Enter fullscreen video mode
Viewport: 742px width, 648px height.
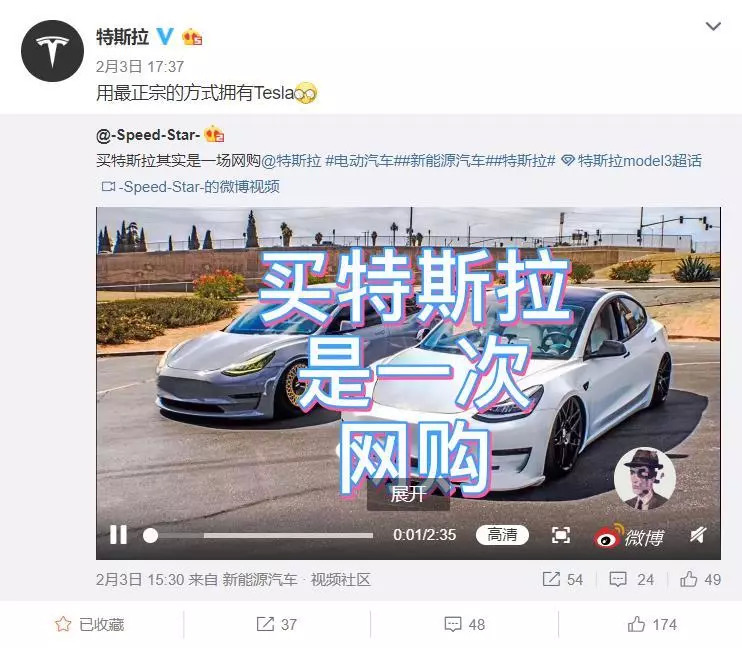pos(561,535)
